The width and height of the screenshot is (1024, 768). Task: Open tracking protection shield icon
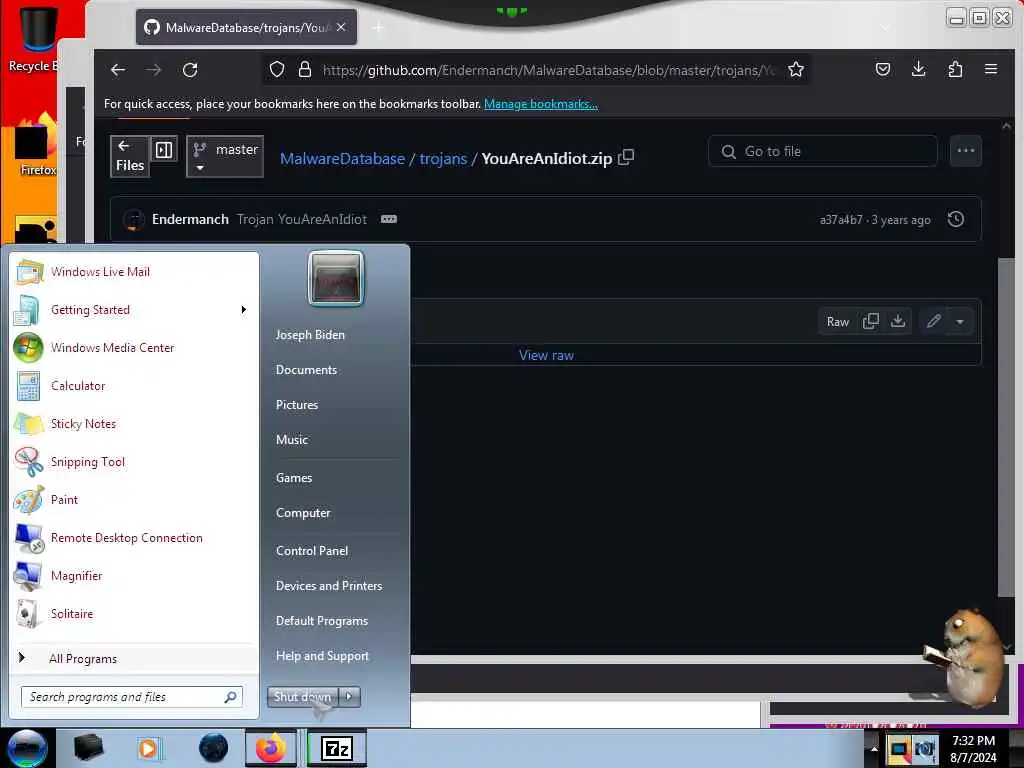(x=277, y=69)
